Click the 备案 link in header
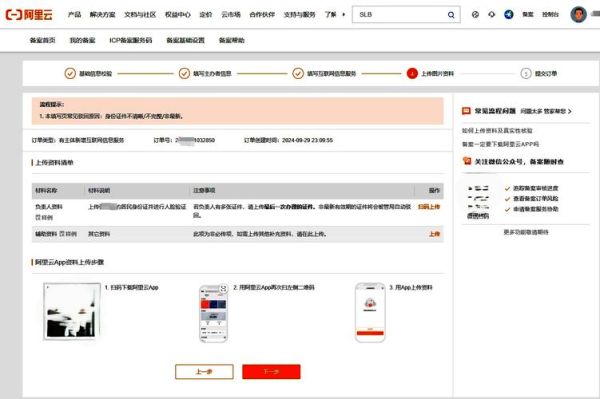Viewport: 600px width, 399px height. click(528, 15)
